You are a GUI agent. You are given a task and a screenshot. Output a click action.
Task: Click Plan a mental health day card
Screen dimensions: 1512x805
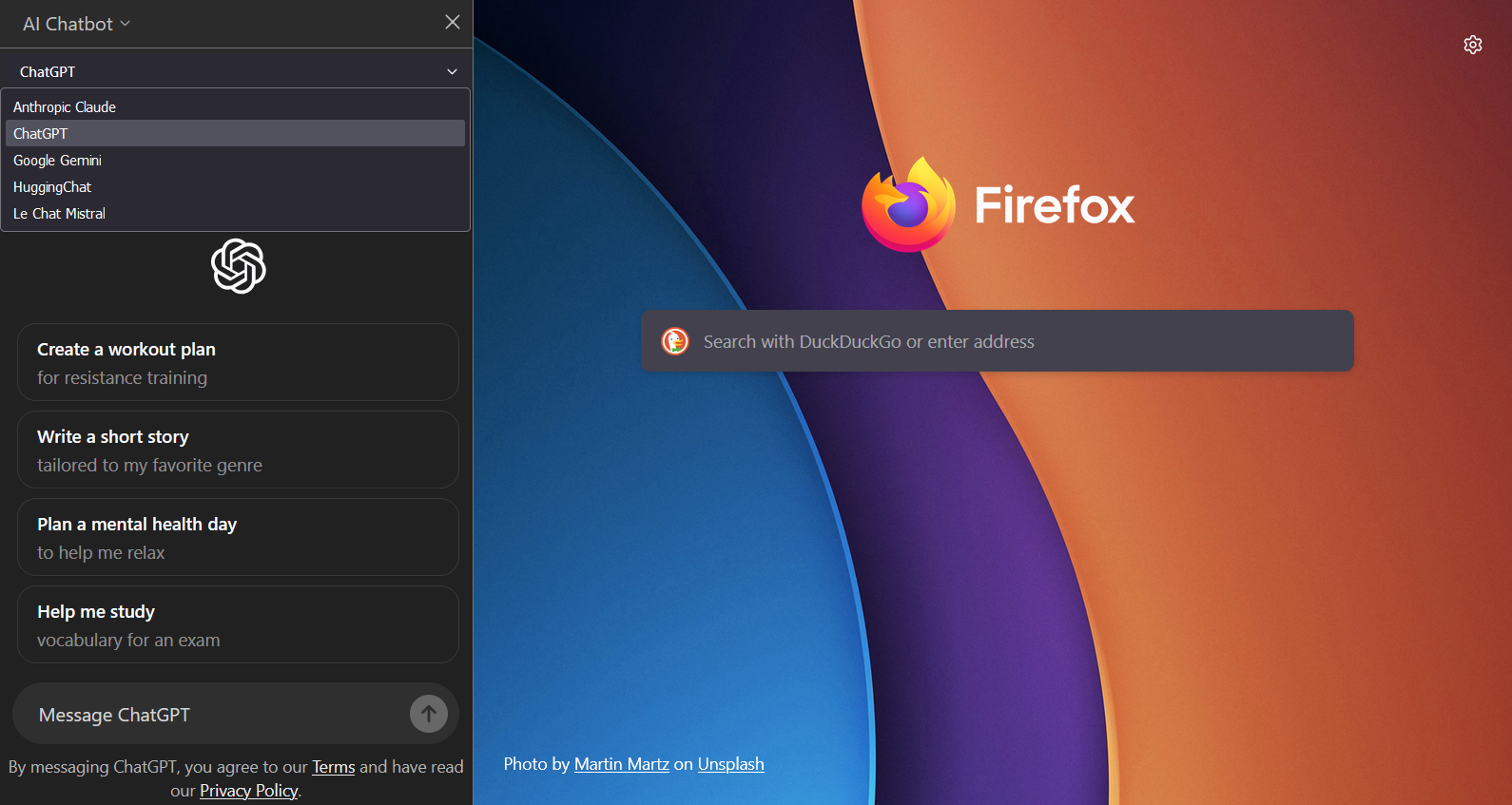238,537
